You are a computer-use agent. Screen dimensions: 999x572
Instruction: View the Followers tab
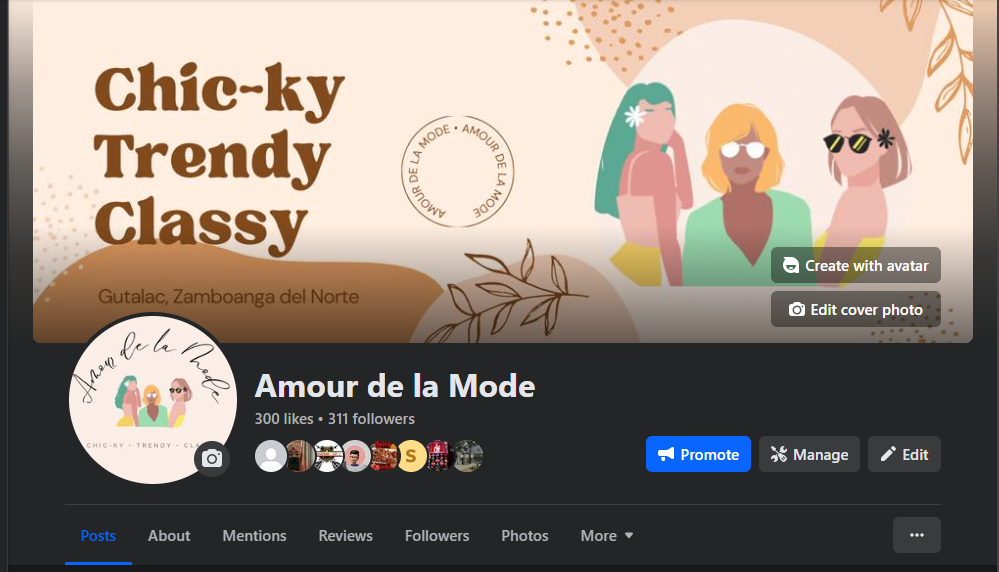click(437, 536)
